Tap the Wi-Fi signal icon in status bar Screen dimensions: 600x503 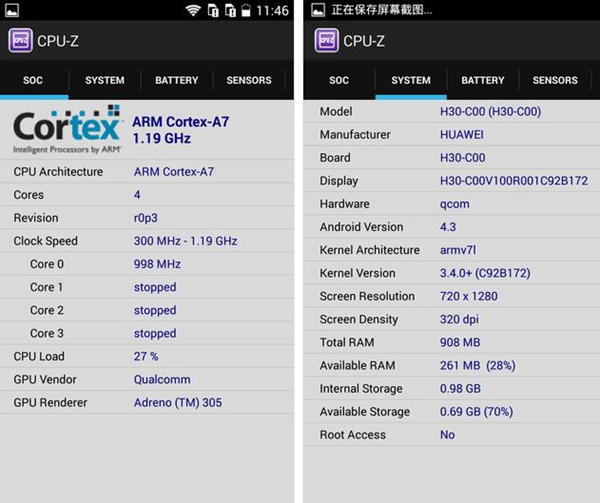click(x=193, y=10)
